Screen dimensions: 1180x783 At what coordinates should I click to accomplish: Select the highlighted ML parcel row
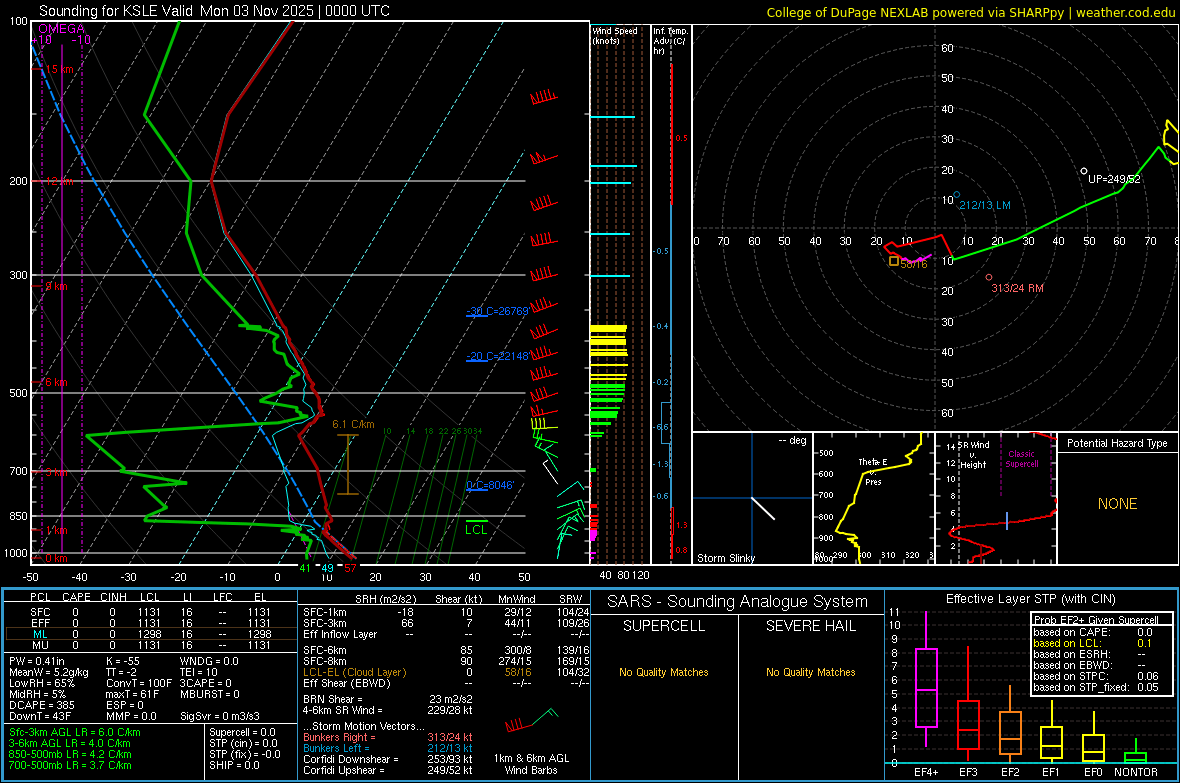click(150, 635)
